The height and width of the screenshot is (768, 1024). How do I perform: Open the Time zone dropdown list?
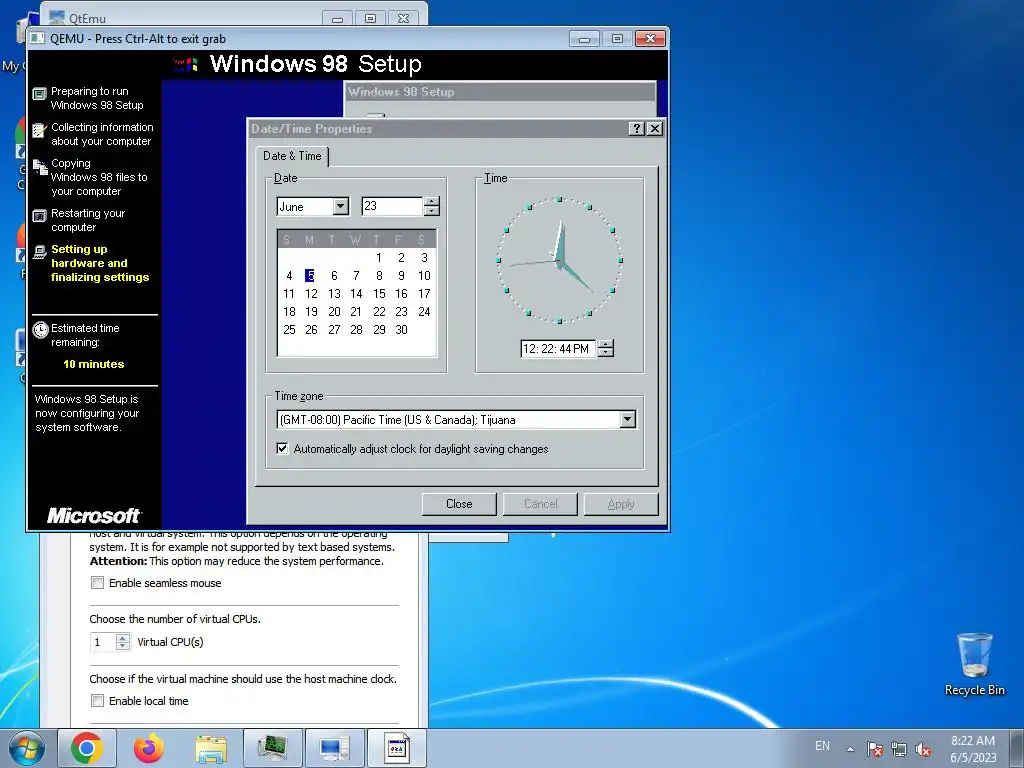coord(628,419)
